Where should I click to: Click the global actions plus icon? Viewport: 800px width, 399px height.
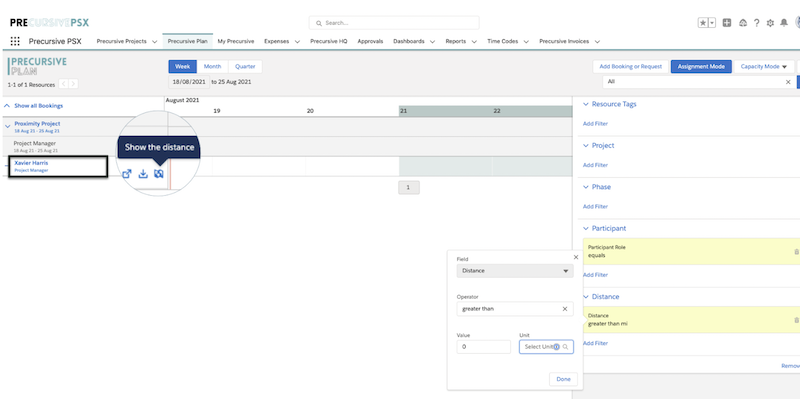pos(727,23)
